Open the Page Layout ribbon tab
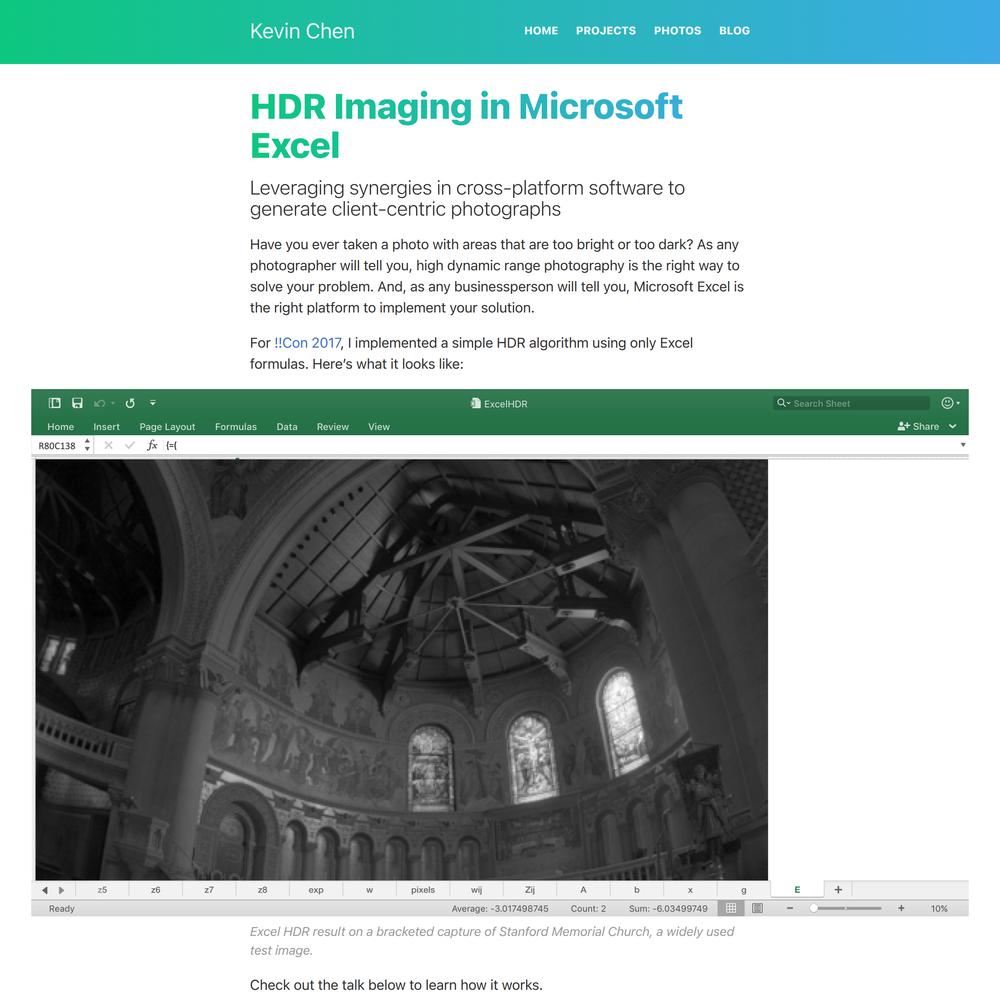This screenshot has height=1000, width=1000. (167, 427)
